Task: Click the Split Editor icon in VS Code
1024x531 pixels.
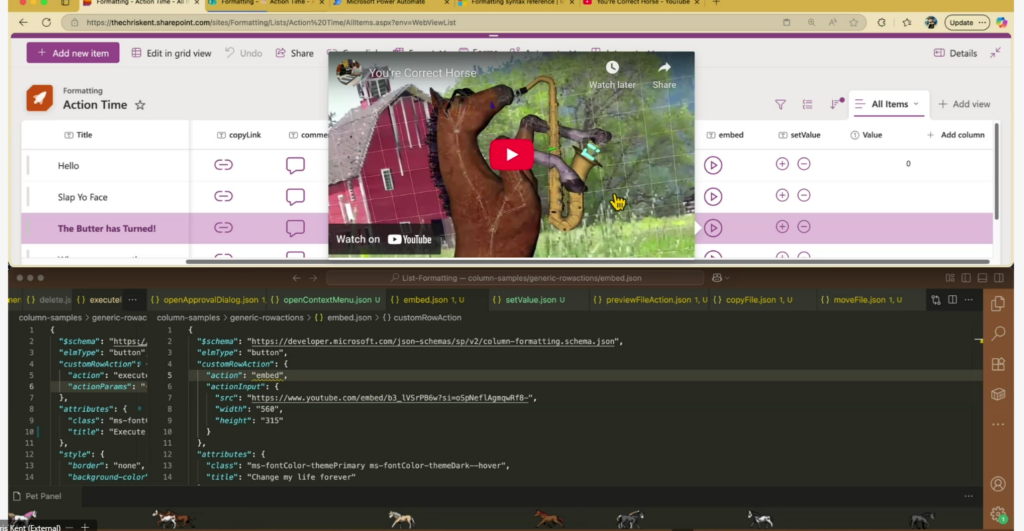Action: tap(952, 300)
